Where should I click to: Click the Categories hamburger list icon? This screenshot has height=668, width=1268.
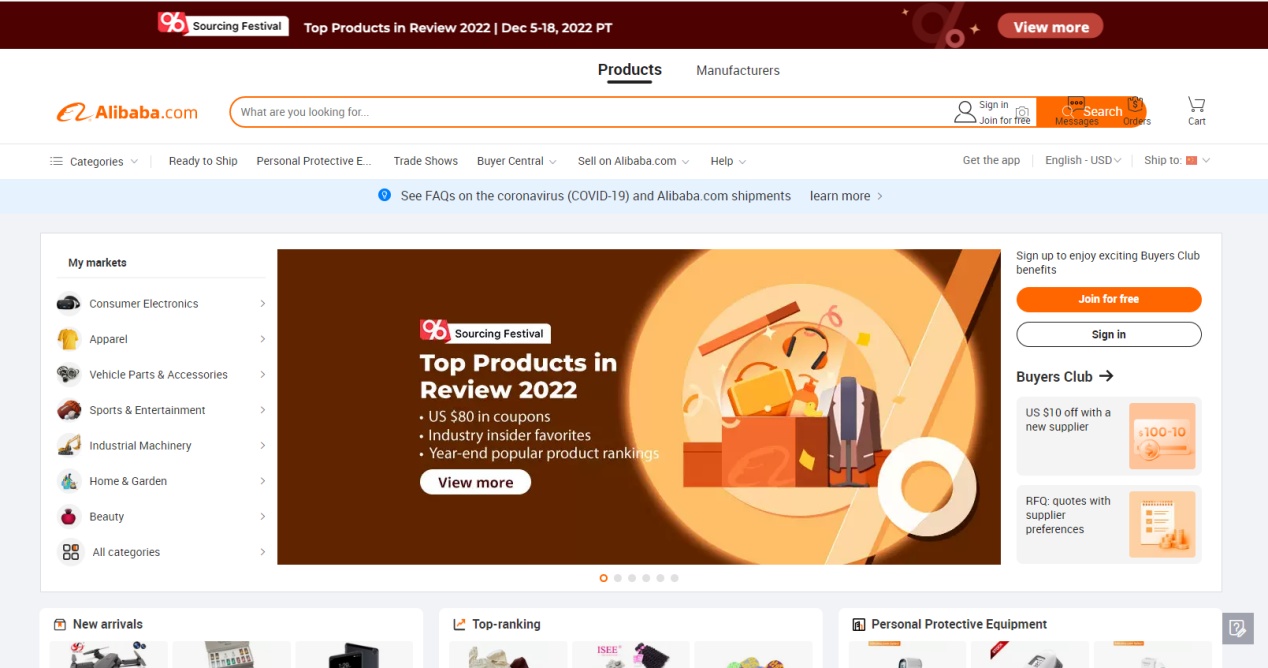click(x=56, y=161)
